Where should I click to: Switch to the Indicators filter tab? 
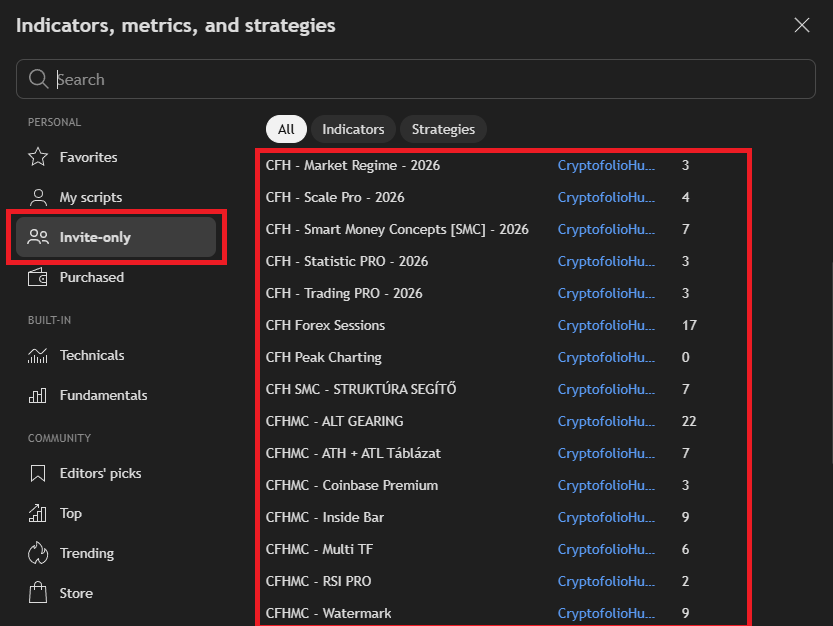(x=353, y=129)
